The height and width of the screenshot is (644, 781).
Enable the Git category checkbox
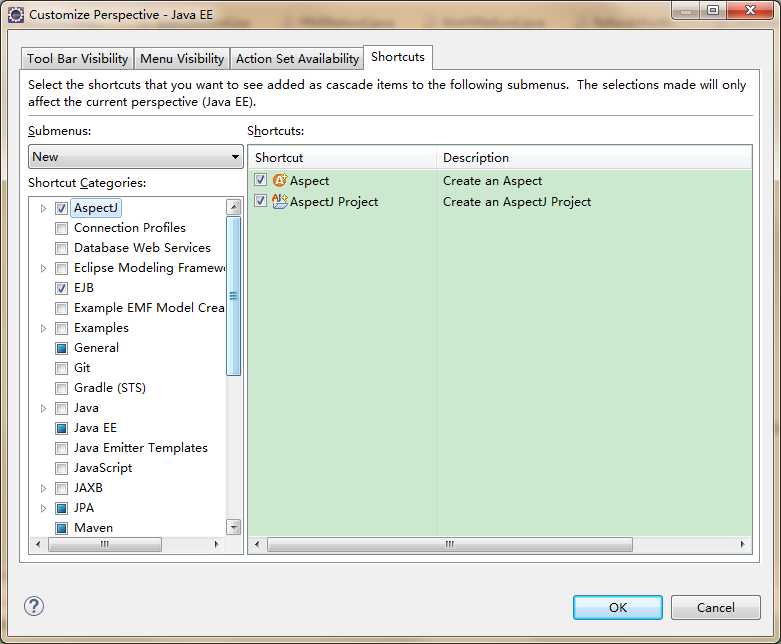click(61, 368)
